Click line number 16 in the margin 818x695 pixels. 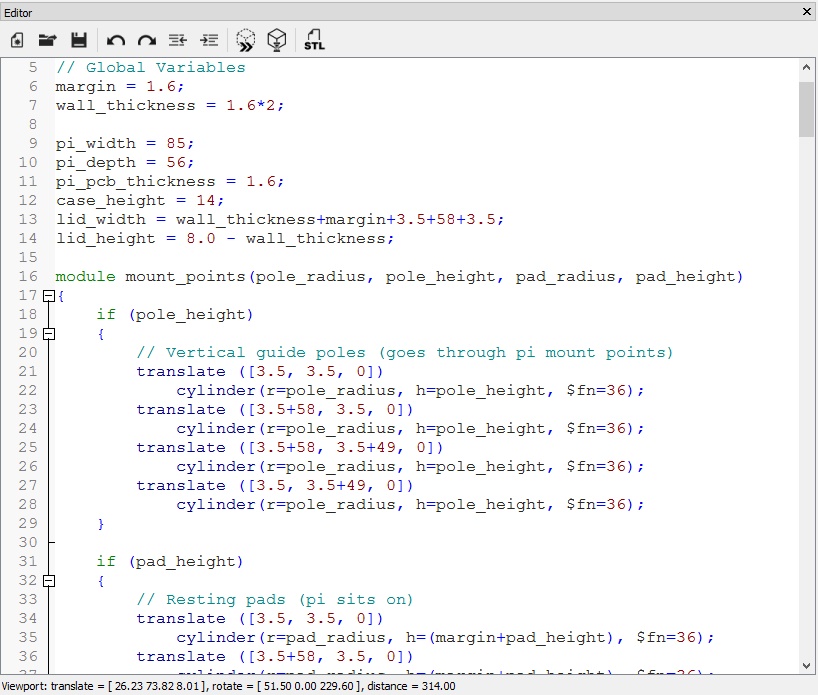point(27,277)
